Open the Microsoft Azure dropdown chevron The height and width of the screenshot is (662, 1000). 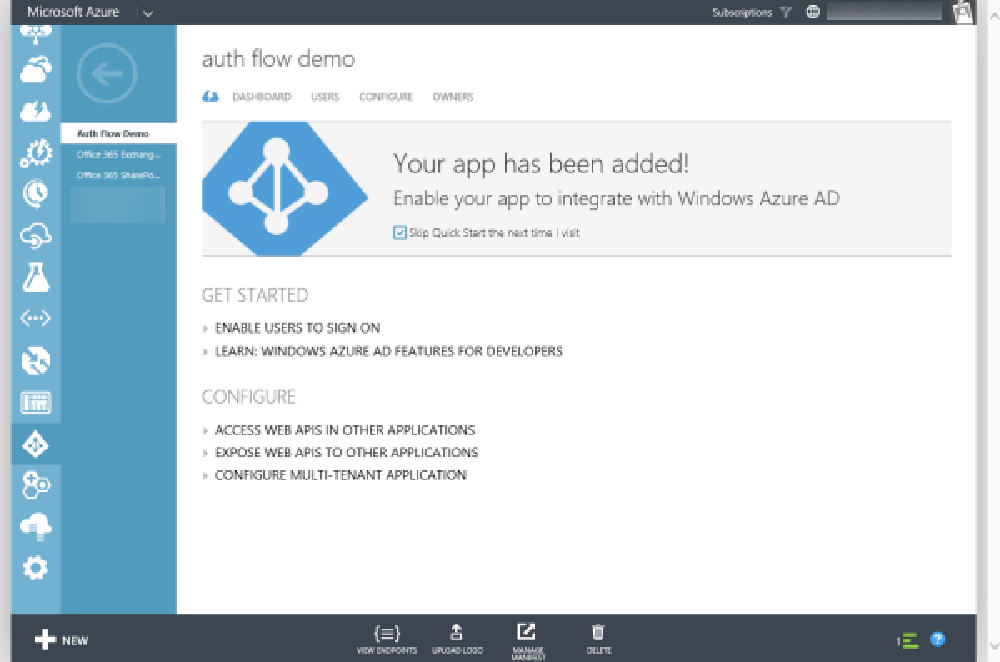(148, 13)
